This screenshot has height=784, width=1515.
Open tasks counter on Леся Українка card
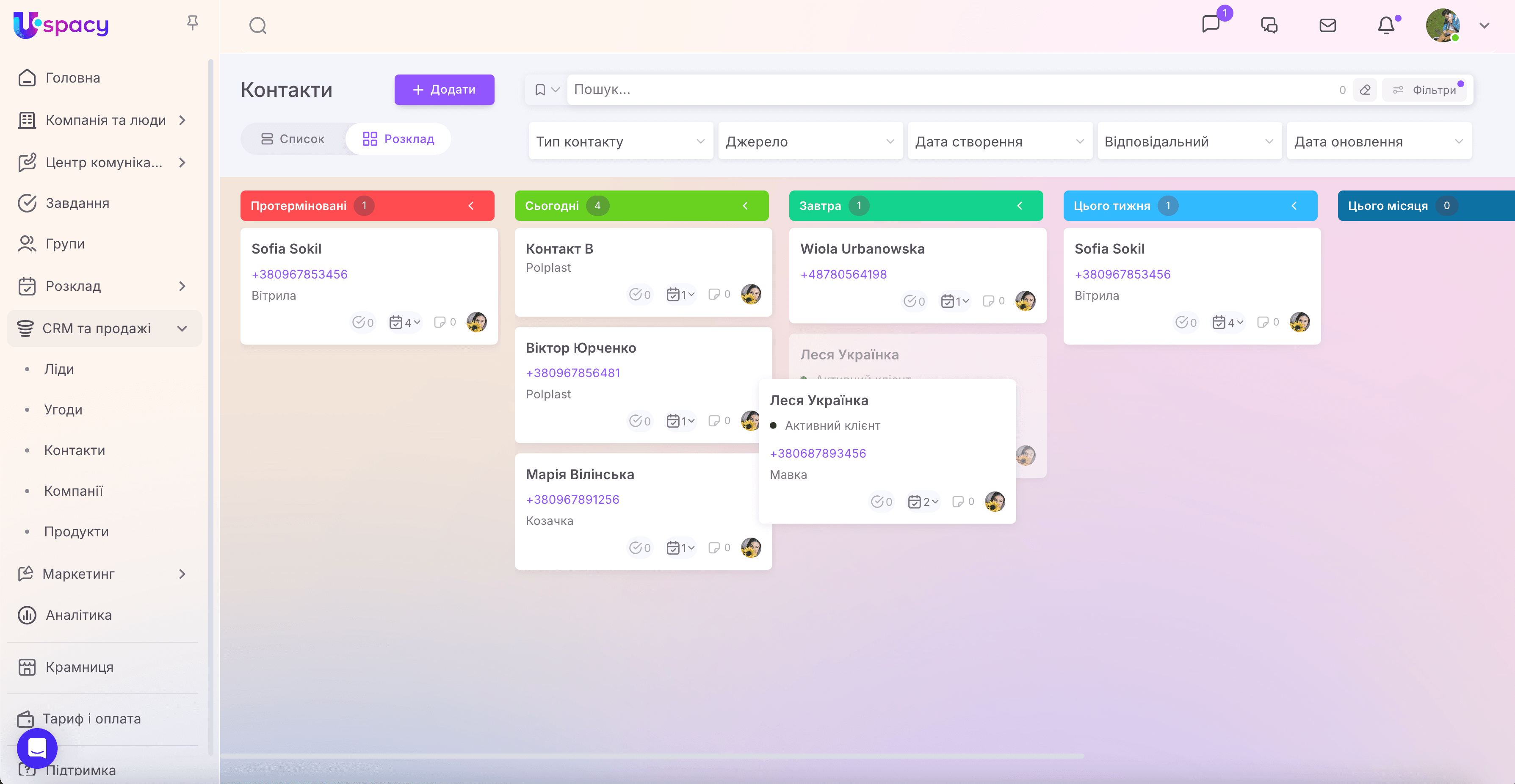882,502
